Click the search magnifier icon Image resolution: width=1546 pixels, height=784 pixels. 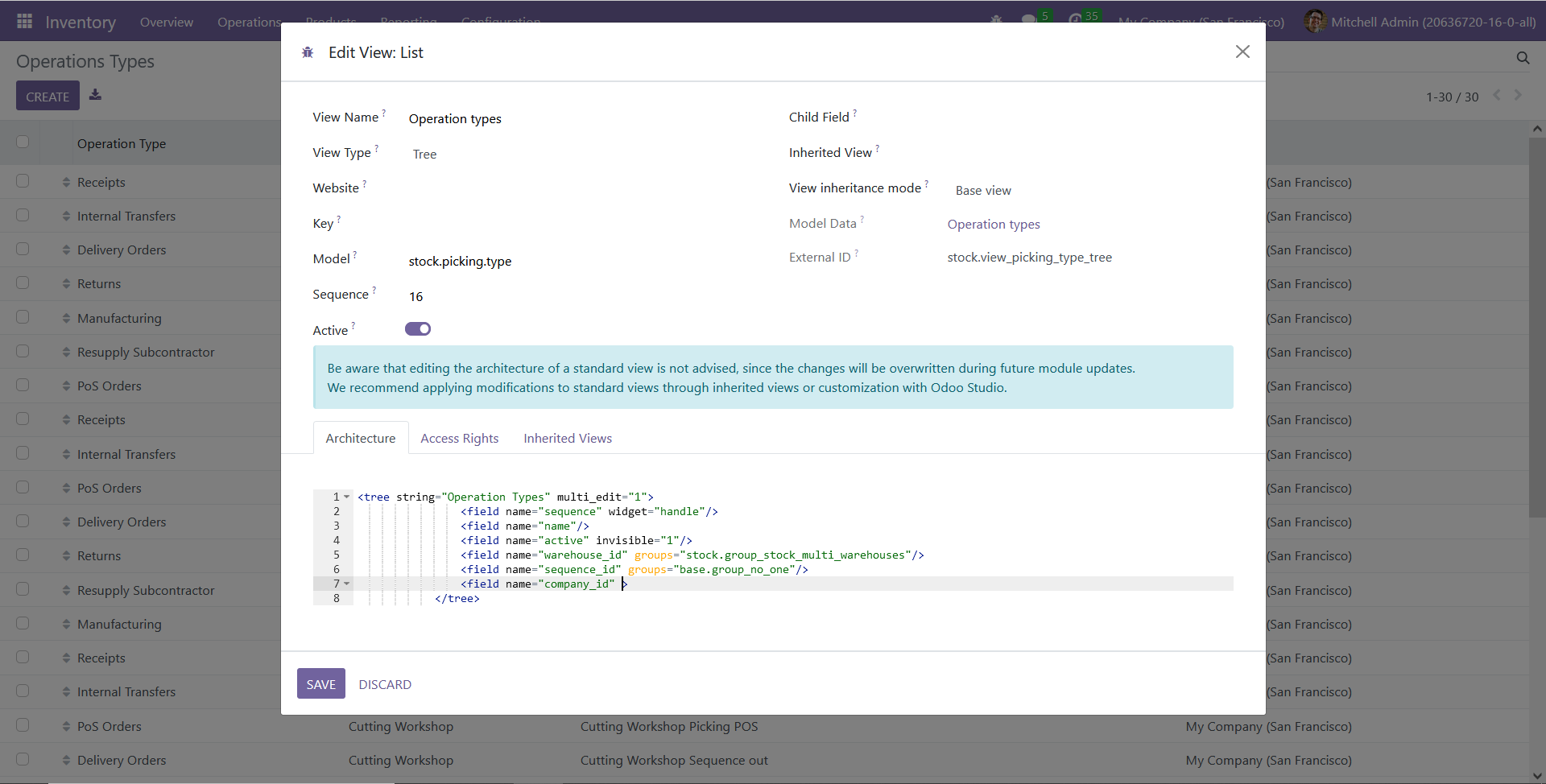coord(1523,57)
